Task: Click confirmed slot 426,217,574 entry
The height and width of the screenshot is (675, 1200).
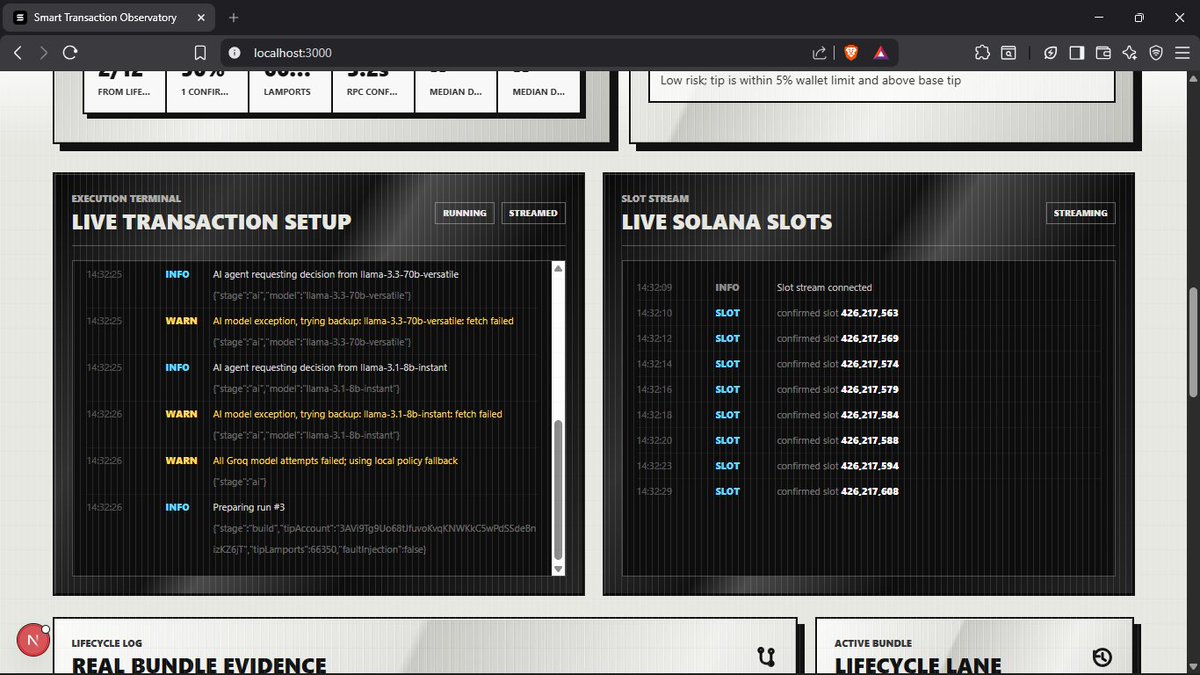Action: point(837,364)
